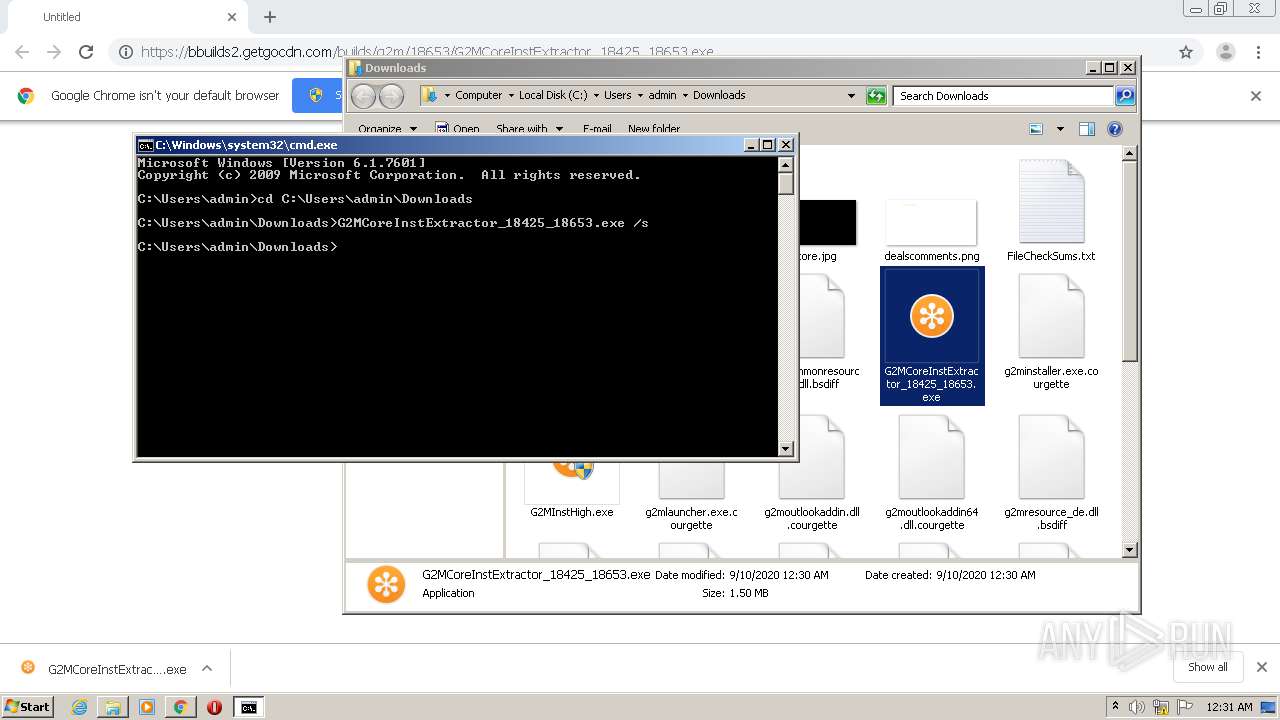The image size is (1280, 720).
Task: Open download item options chevron
Action: [x=207, y=668]
